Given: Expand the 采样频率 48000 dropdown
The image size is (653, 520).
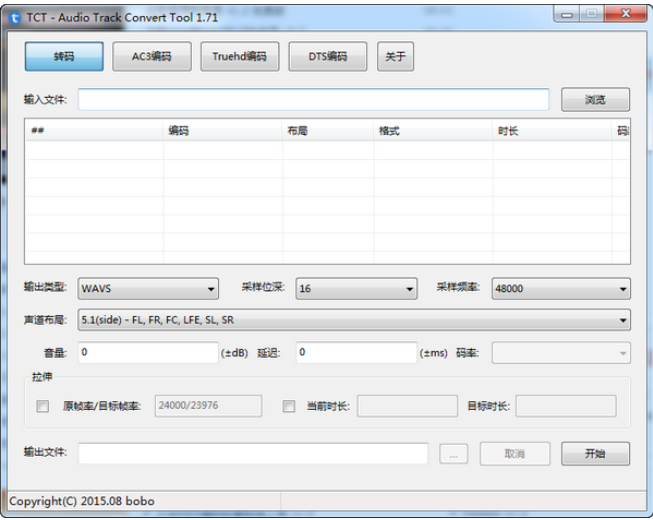Looking at the screenshot, I should point(561,289).
